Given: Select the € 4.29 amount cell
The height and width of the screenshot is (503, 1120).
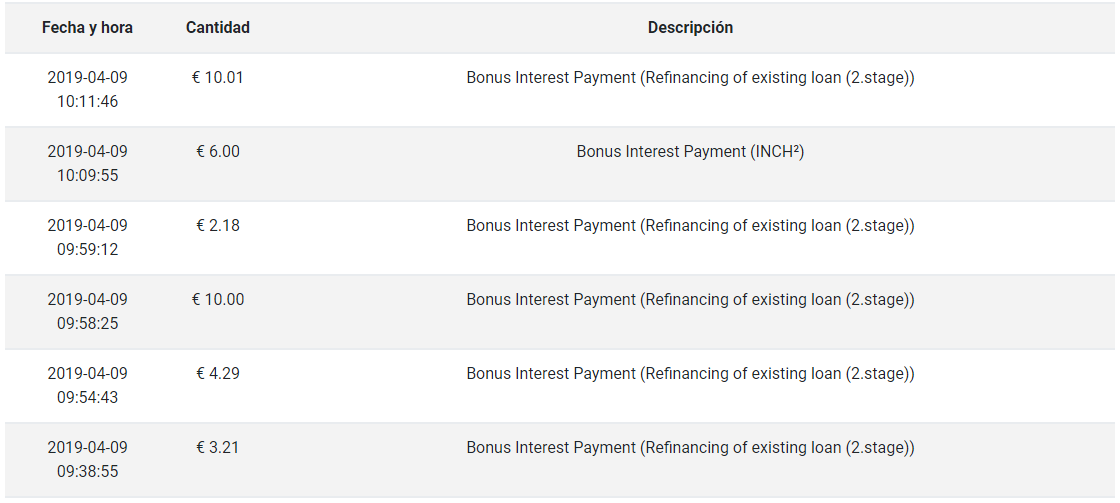Looking at the screenshot, I should (x=218, y=373).
